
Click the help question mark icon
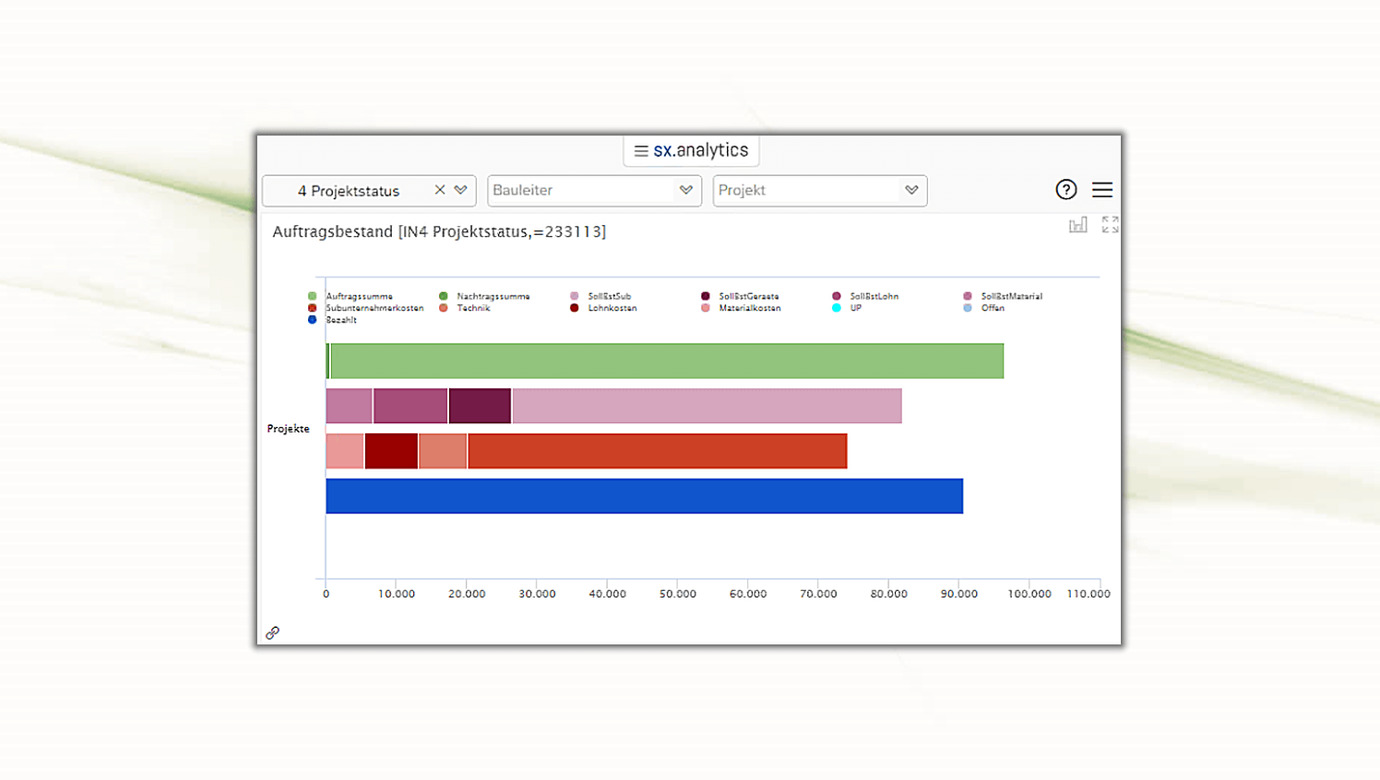click(1066, 190)
